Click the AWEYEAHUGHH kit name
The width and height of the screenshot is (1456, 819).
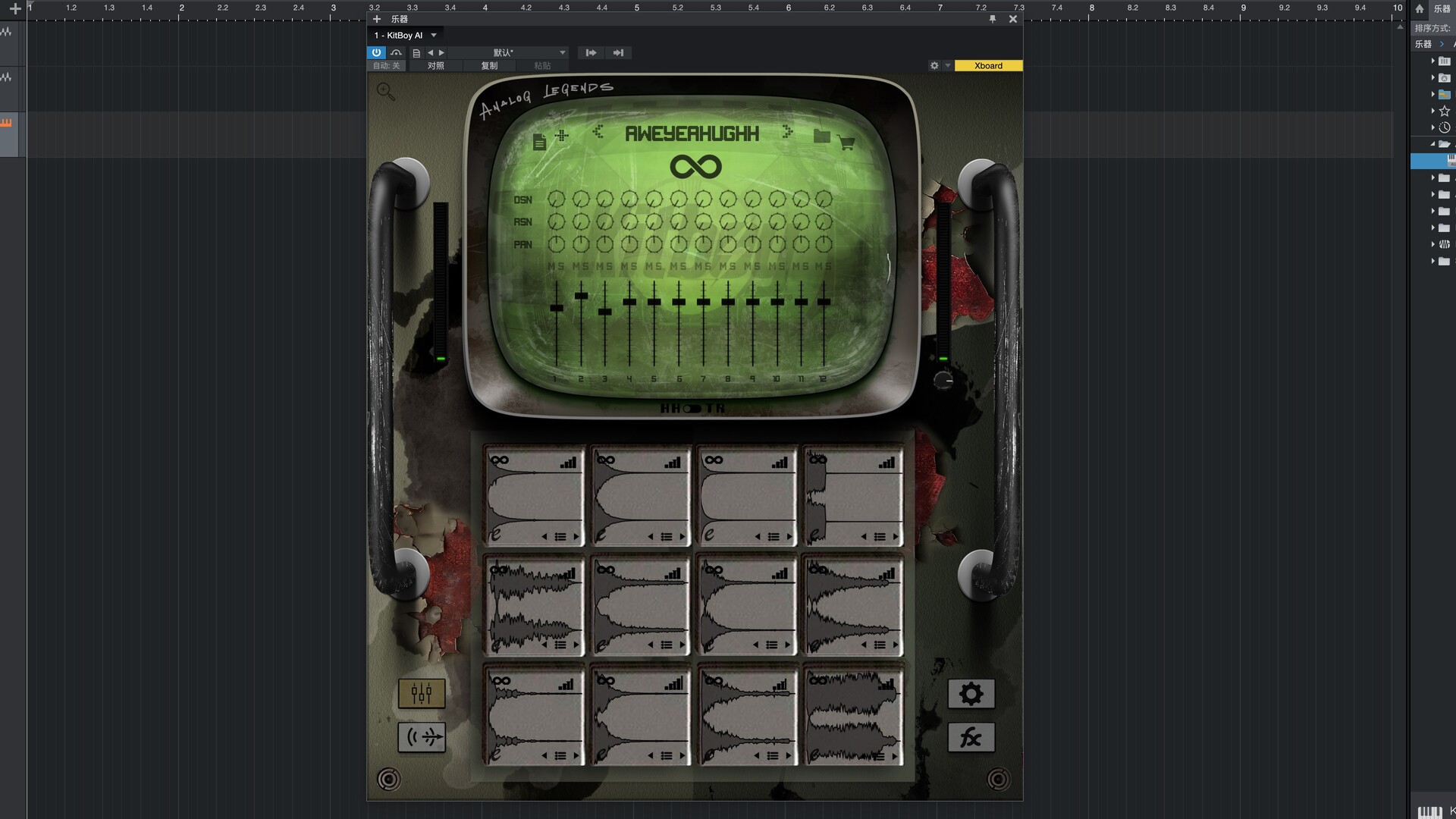(x=692, y=134)
